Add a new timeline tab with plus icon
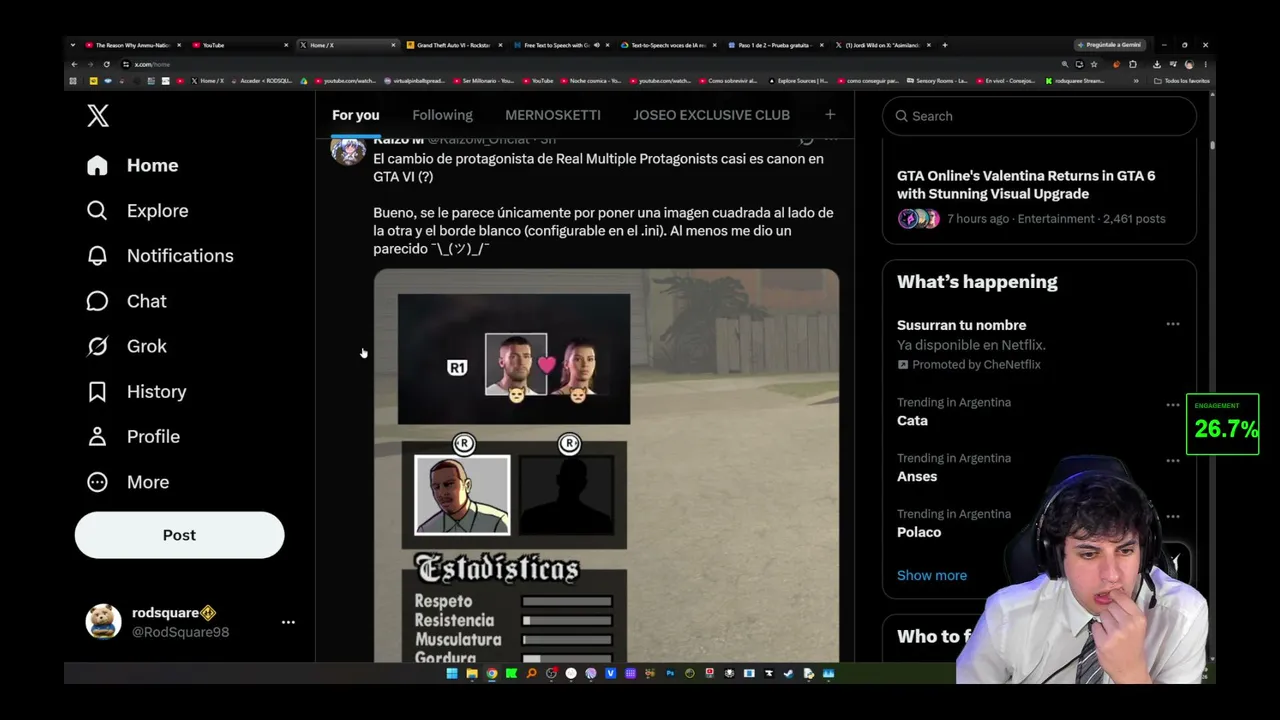1280x720 pixels. click(829, 115)
